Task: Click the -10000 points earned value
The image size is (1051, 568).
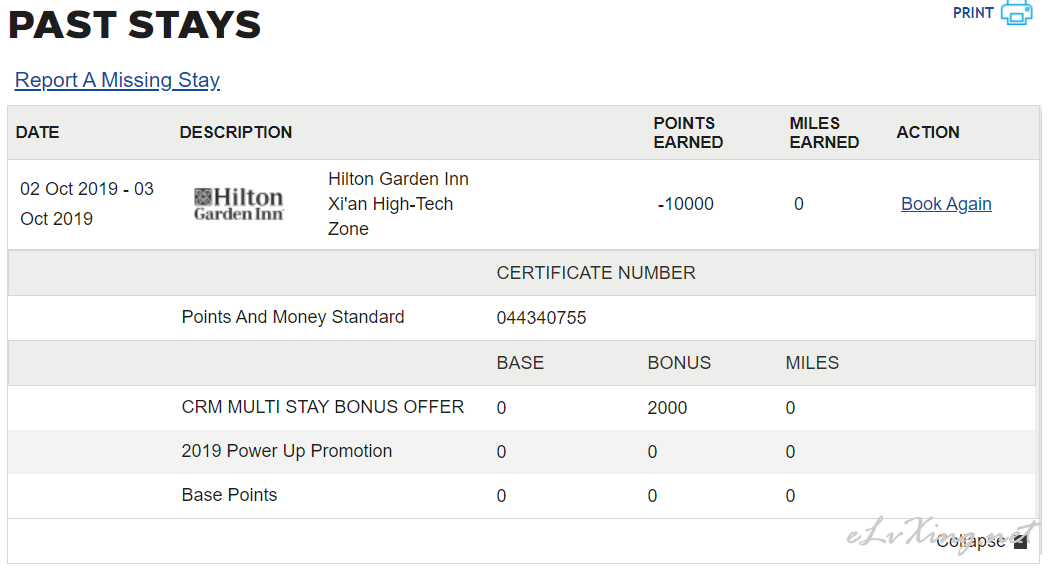Action: [x=685, y=204]
